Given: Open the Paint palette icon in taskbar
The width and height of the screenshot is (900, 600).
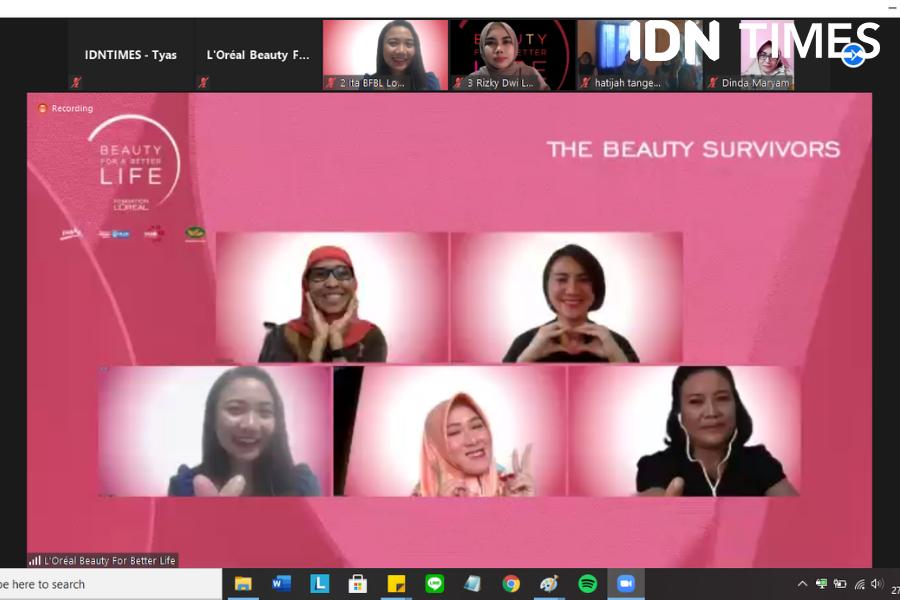Looking at the screenshot, I should pyautogui.click(x=549, y=584).
